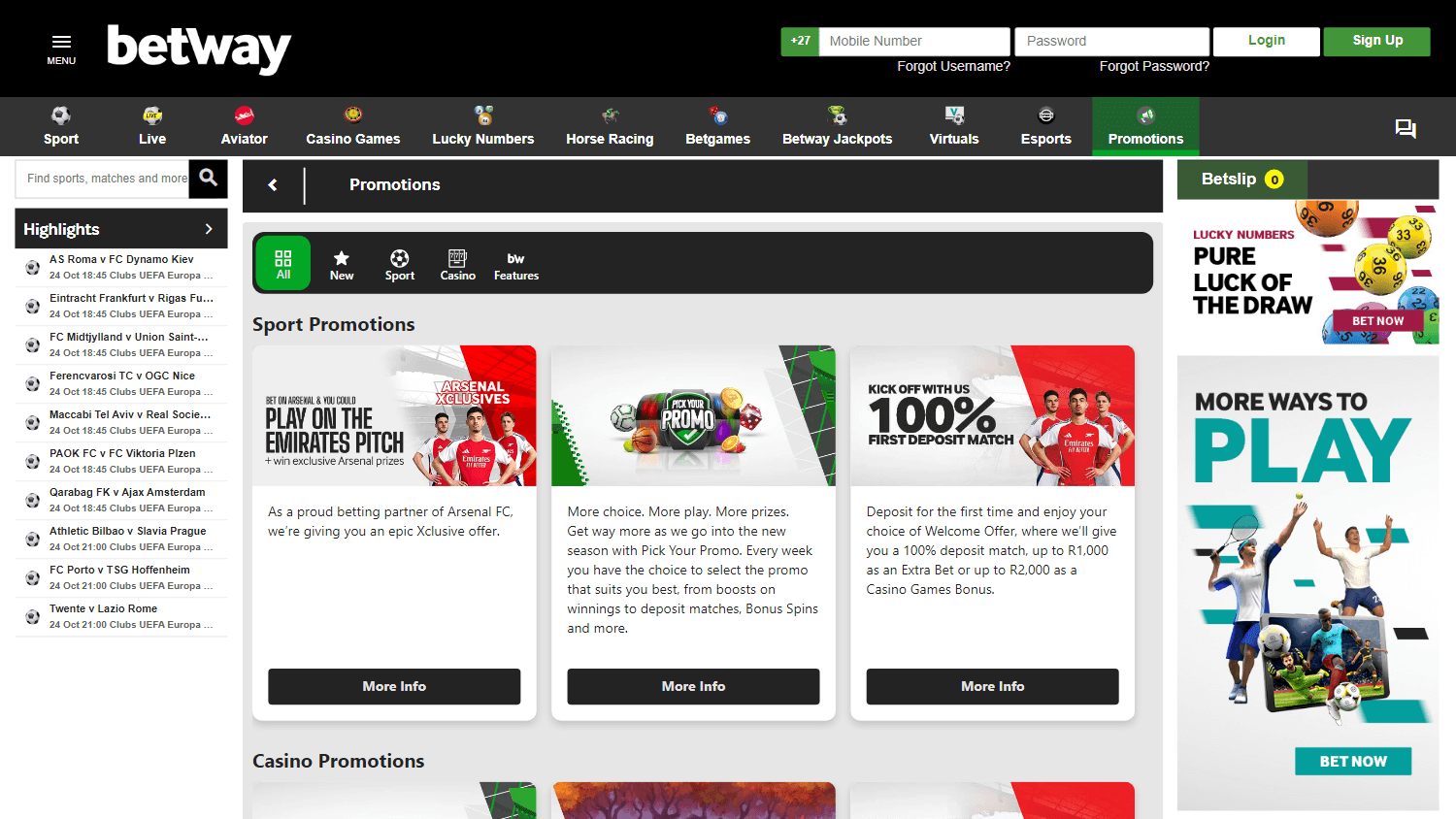Image resolution: width=1456 pixels, height=819 pixels.
Task: Click the Betslip count badge
Action: pos(1274,180)
